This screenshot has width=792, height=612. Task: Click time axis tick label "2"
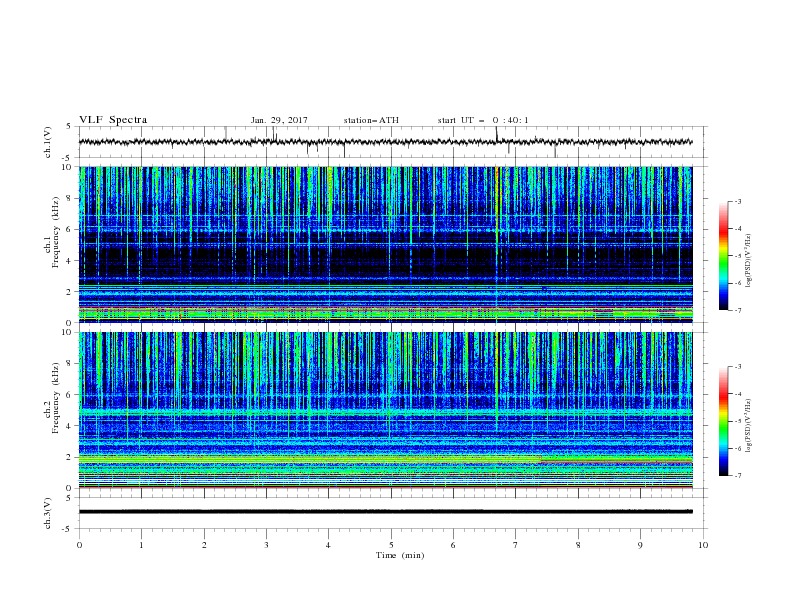204,545
